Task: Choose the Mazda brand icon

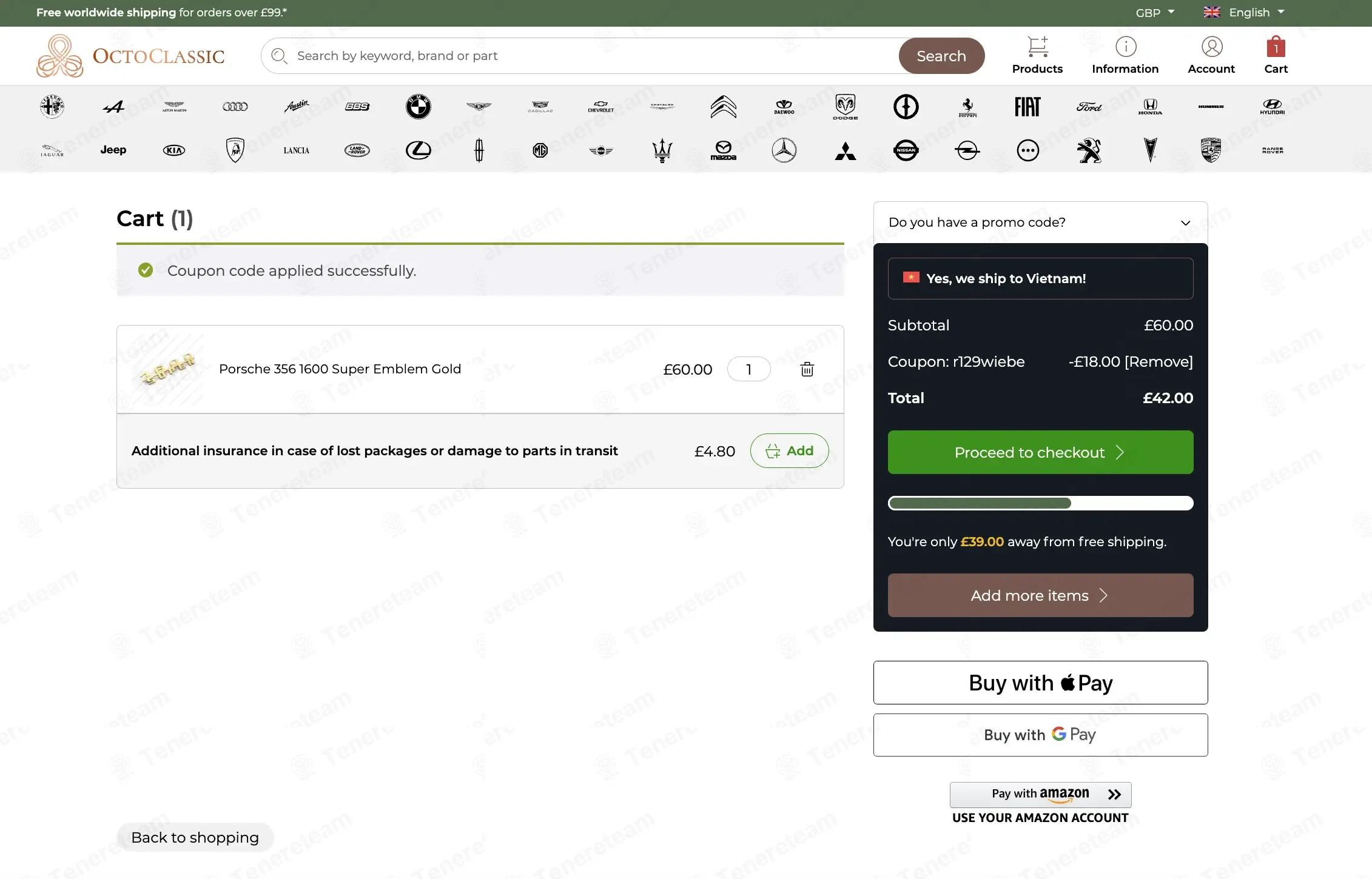Action: [x=723, y=150]
